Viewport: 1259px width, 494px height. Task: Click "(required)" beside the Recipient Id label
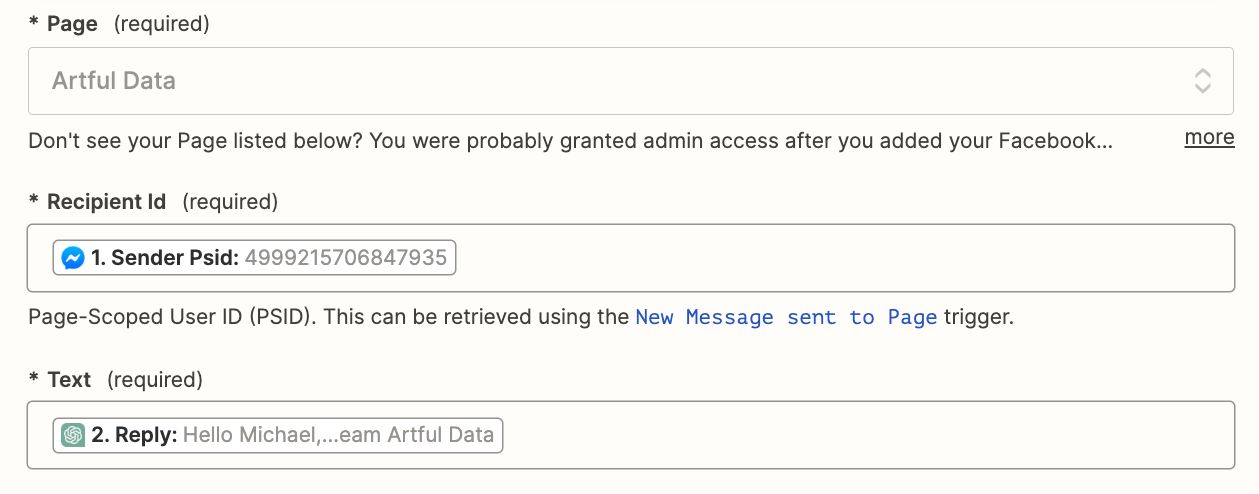click(230, 202)
